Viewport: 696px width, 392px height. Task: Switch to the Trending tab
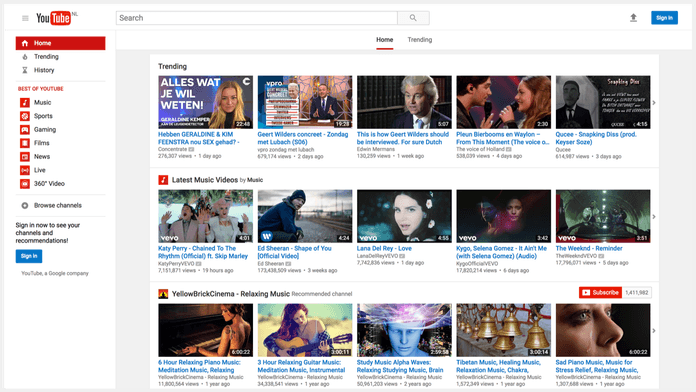point(419,40)
